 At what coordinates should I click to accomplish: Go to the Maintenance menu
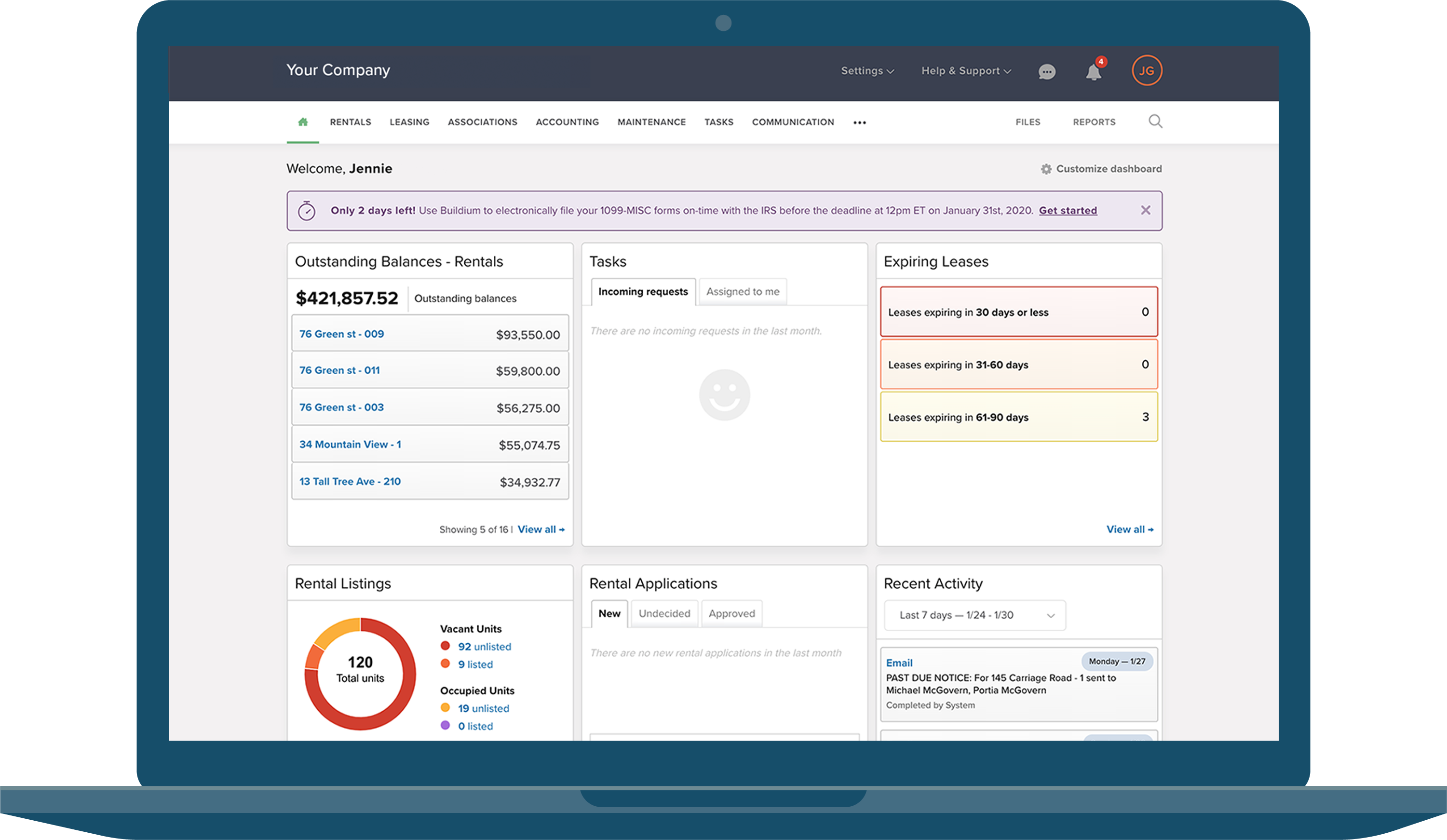coord(651,122)
